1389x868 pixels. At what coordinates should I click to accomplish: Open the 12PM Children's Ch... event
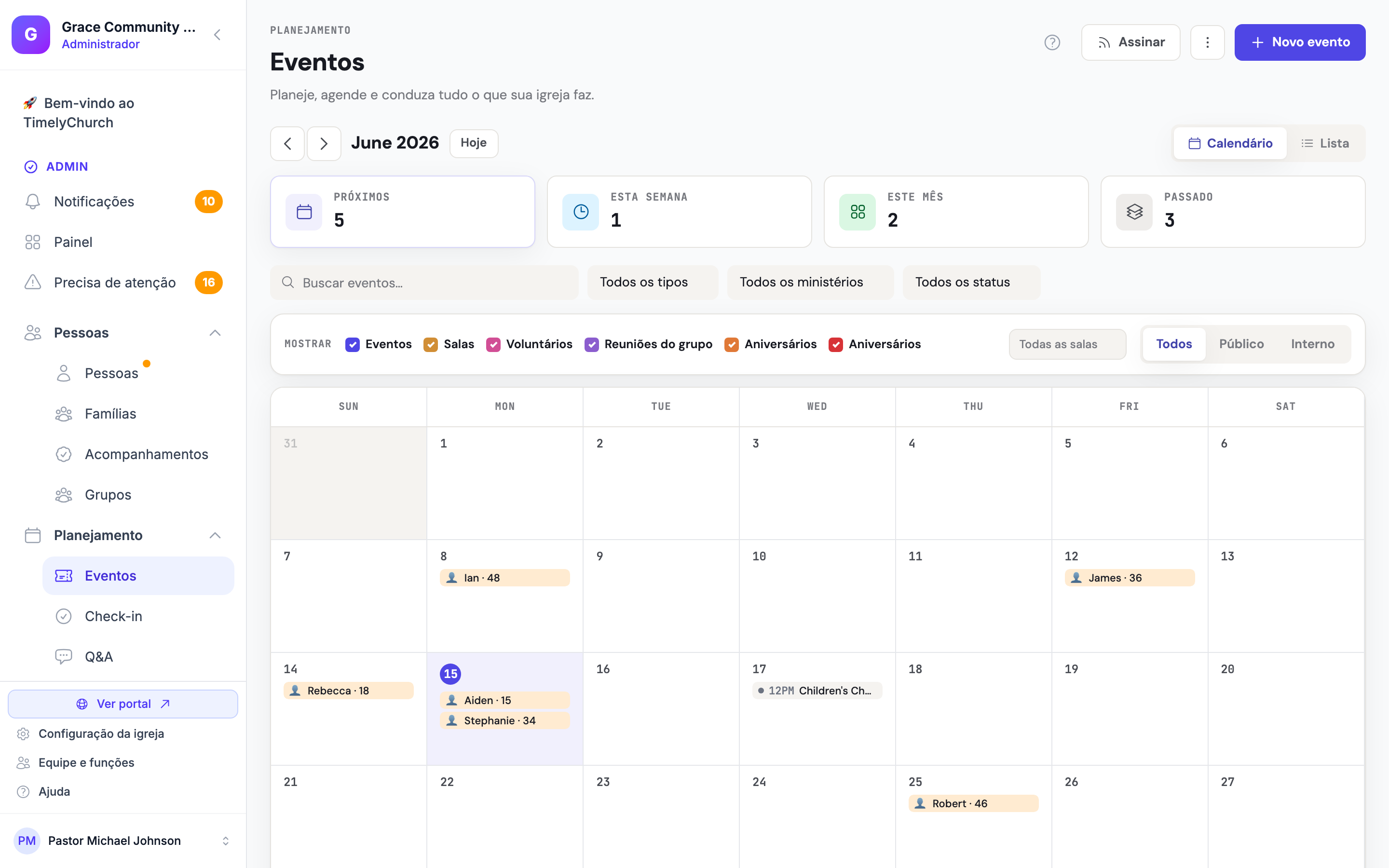[817, 691]
